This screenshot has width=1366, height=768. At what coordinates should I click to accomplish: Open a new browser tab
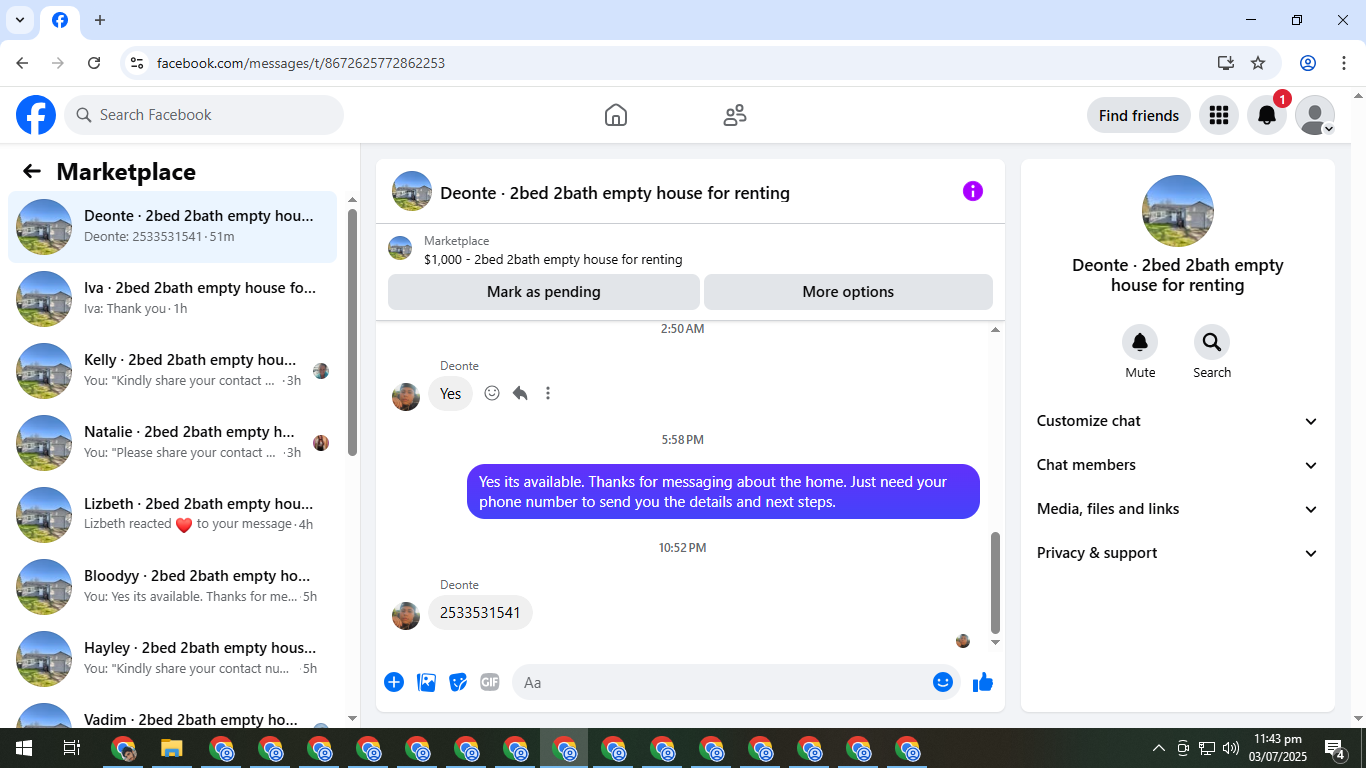(99, 20)
